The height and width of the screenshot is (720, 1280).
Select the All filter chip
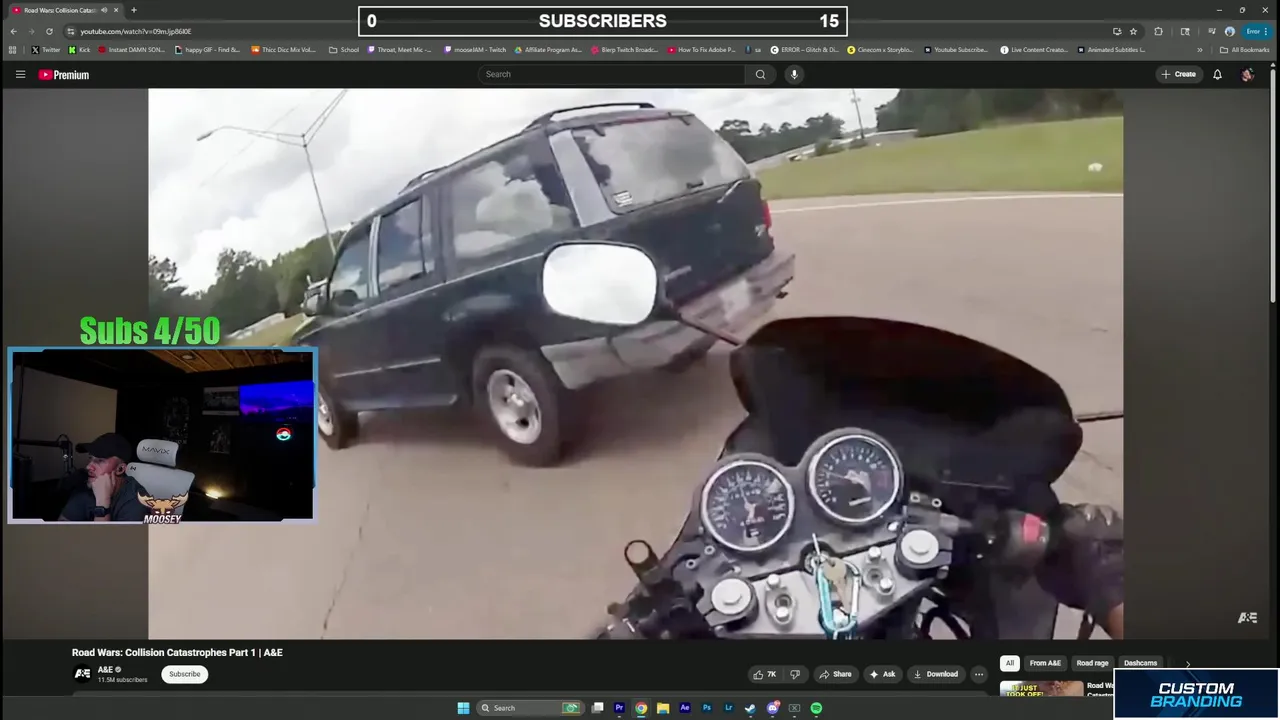coord(1010,663)
